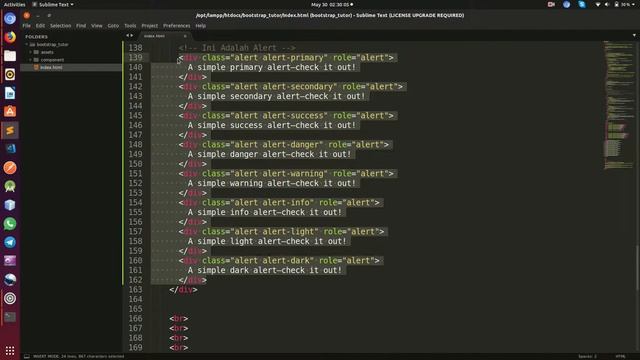
Task: Expand the assets folder
Action: coord(31,52)
